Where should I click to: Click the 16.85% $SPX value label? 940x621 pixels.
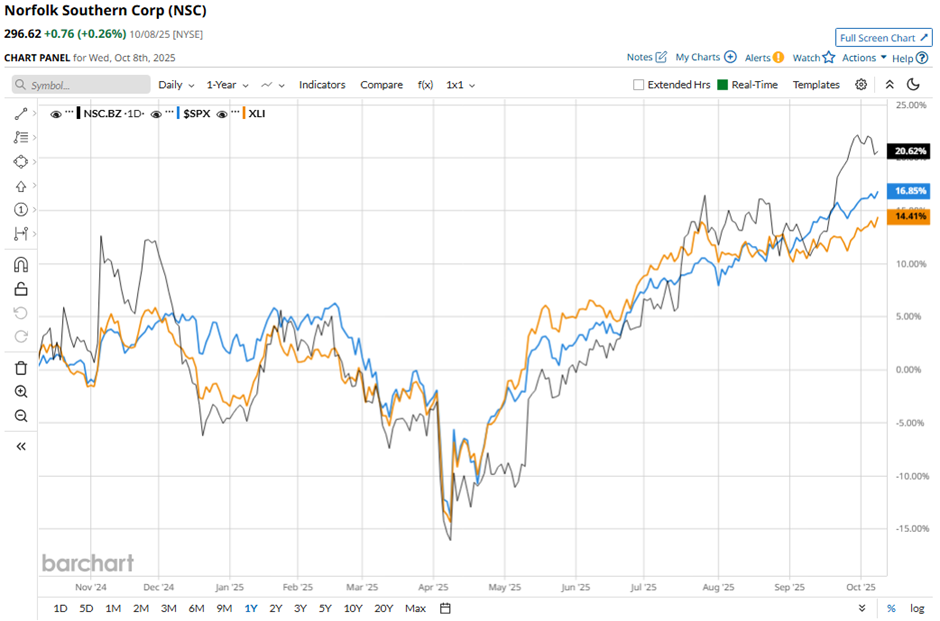pyautogui.click(x=909, y=191)
